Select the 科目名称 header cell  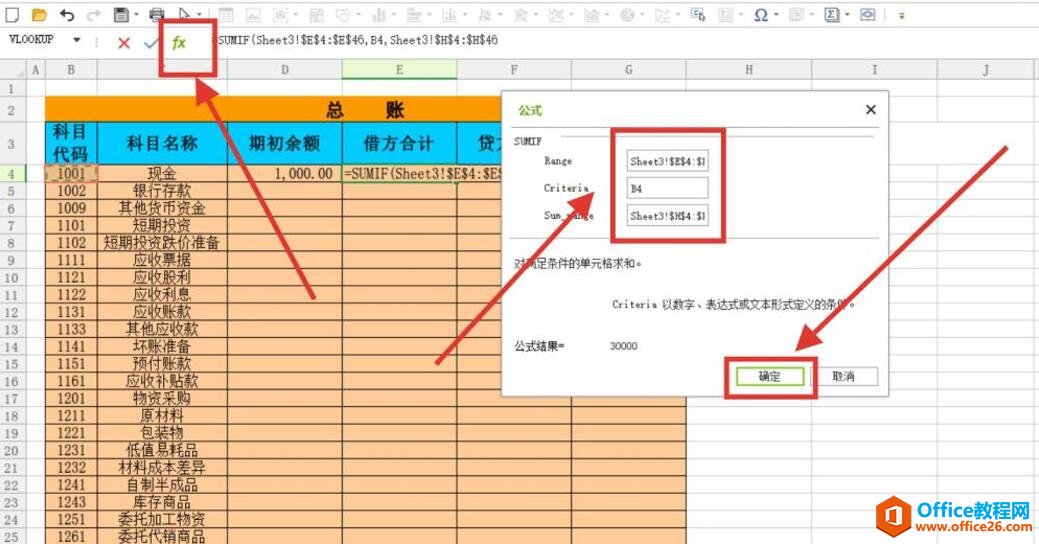(x=162, y=143)
